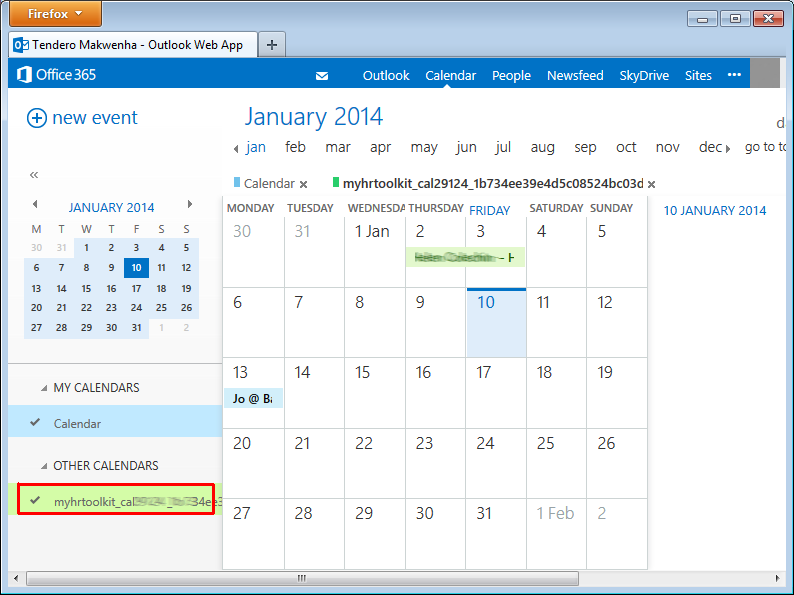Select 1 Feb cell in month grid
Image resolution: width=794 pixels, height=595 pixels.
[x=556, y=534]
